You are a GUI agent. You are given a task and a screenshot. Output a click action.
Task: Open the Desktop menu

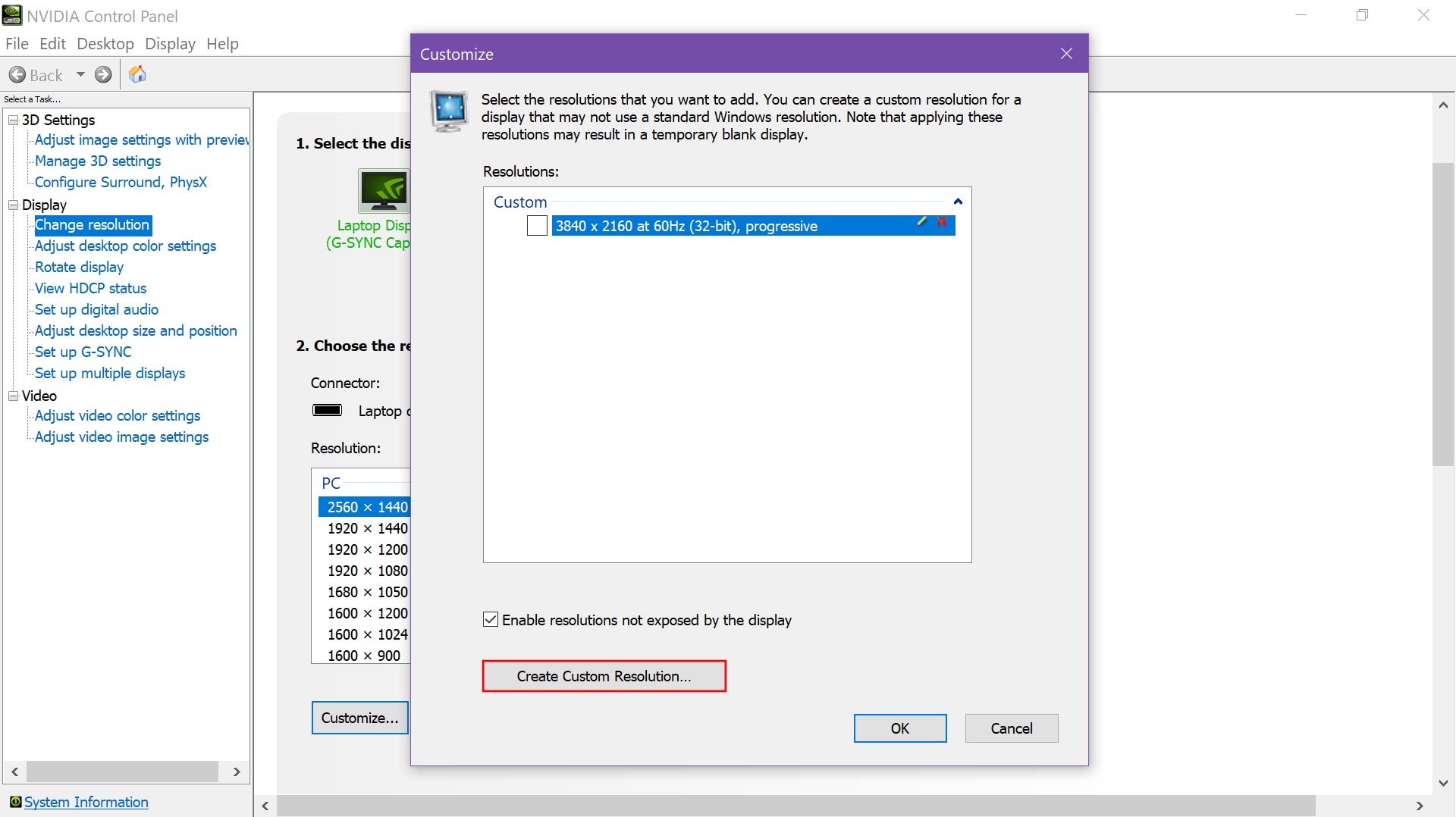pos(105,43)
